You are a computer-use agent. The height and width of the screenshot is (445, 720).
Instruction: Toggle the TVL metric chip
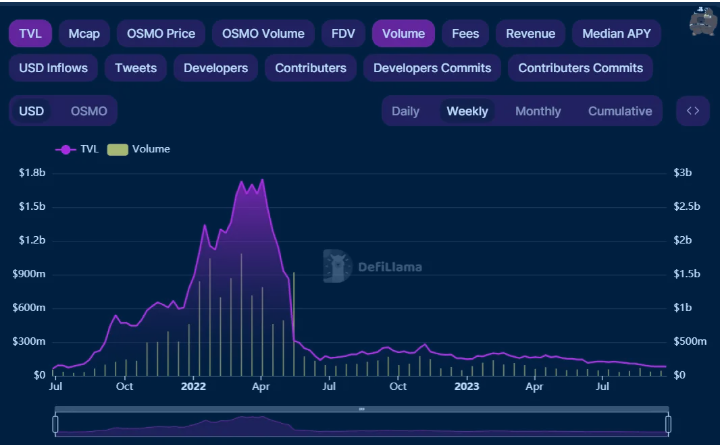(x=30, y=34)
